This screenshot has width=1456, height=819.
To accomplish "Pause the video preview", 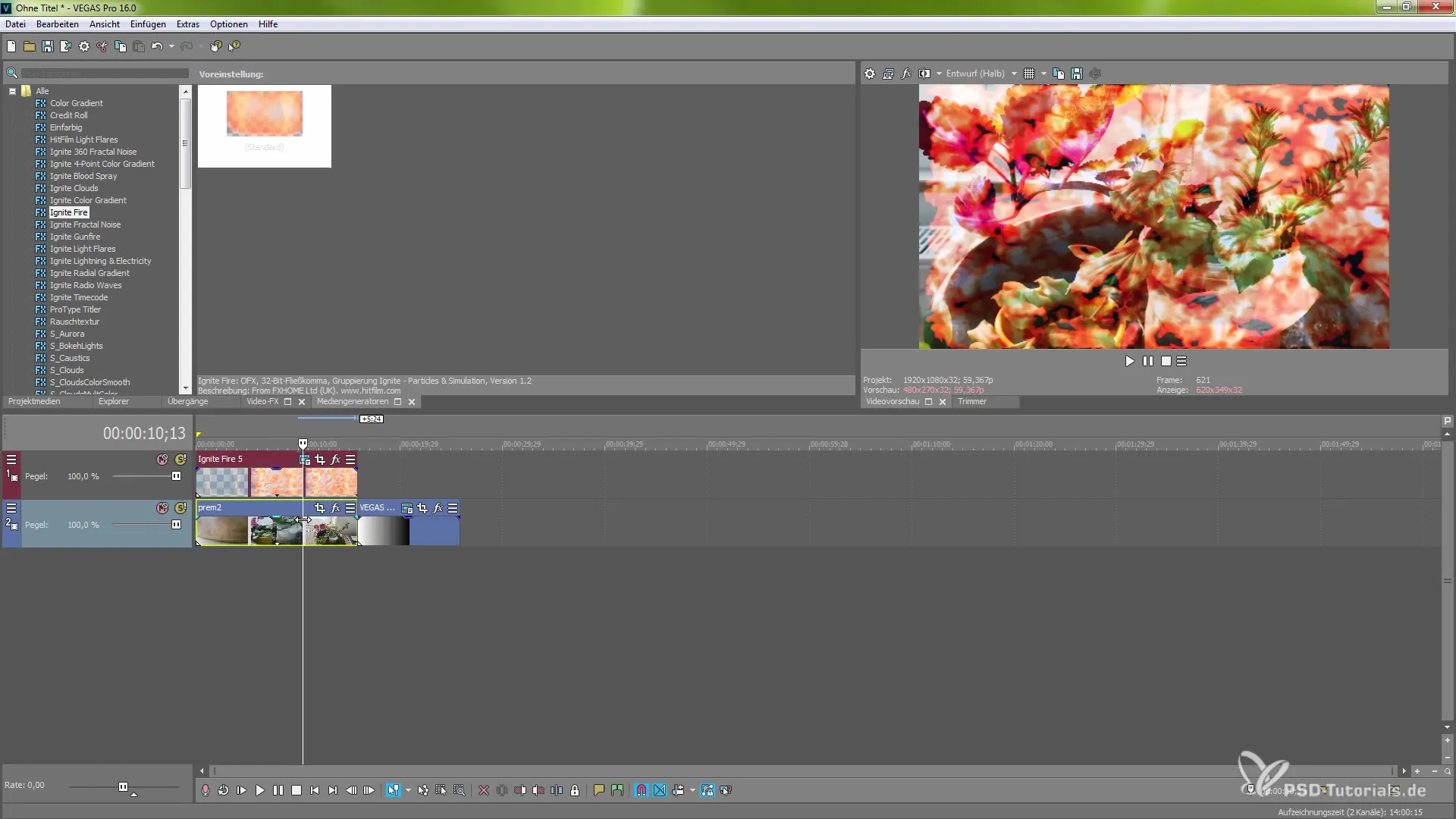I will pyautogui.click(x=1148, y=362).
